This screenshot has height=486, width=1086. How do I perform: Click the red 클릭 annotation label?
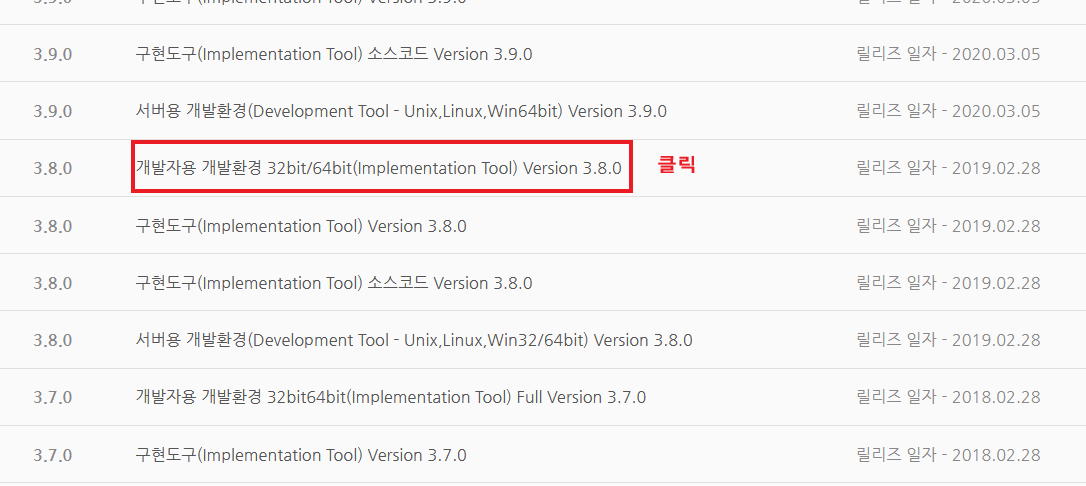pos(675,165)
